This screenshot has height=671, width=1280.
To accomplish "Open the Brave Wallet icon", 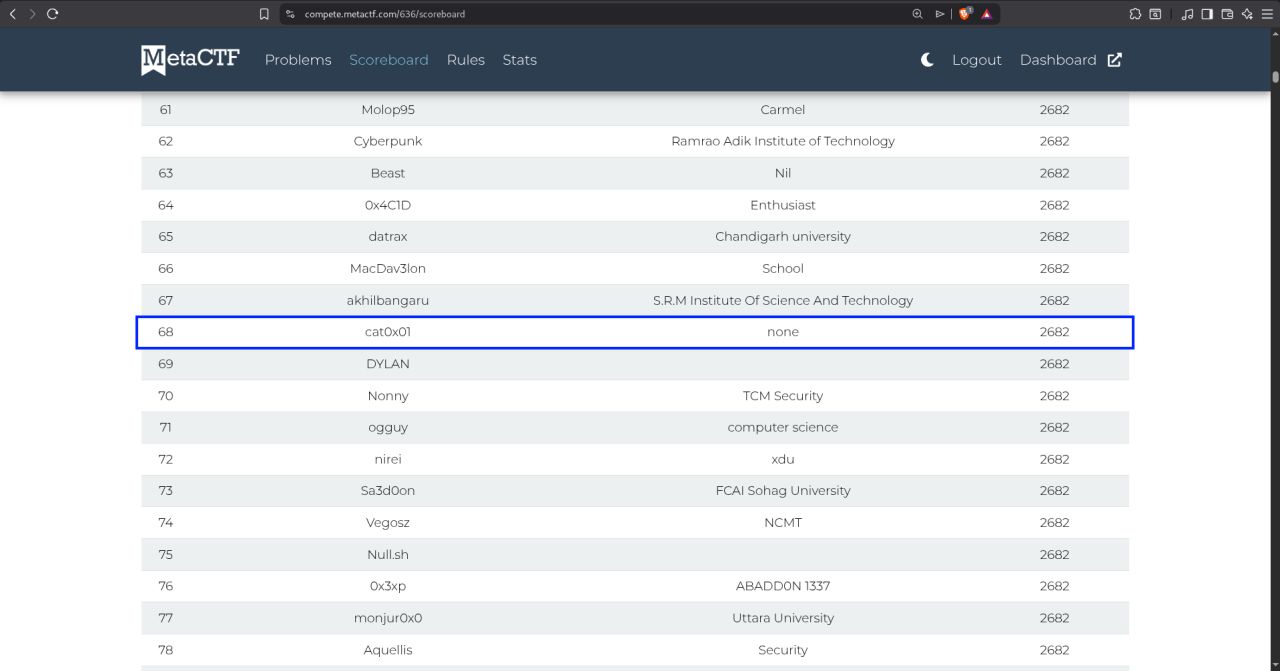I will click(1227, 14).
